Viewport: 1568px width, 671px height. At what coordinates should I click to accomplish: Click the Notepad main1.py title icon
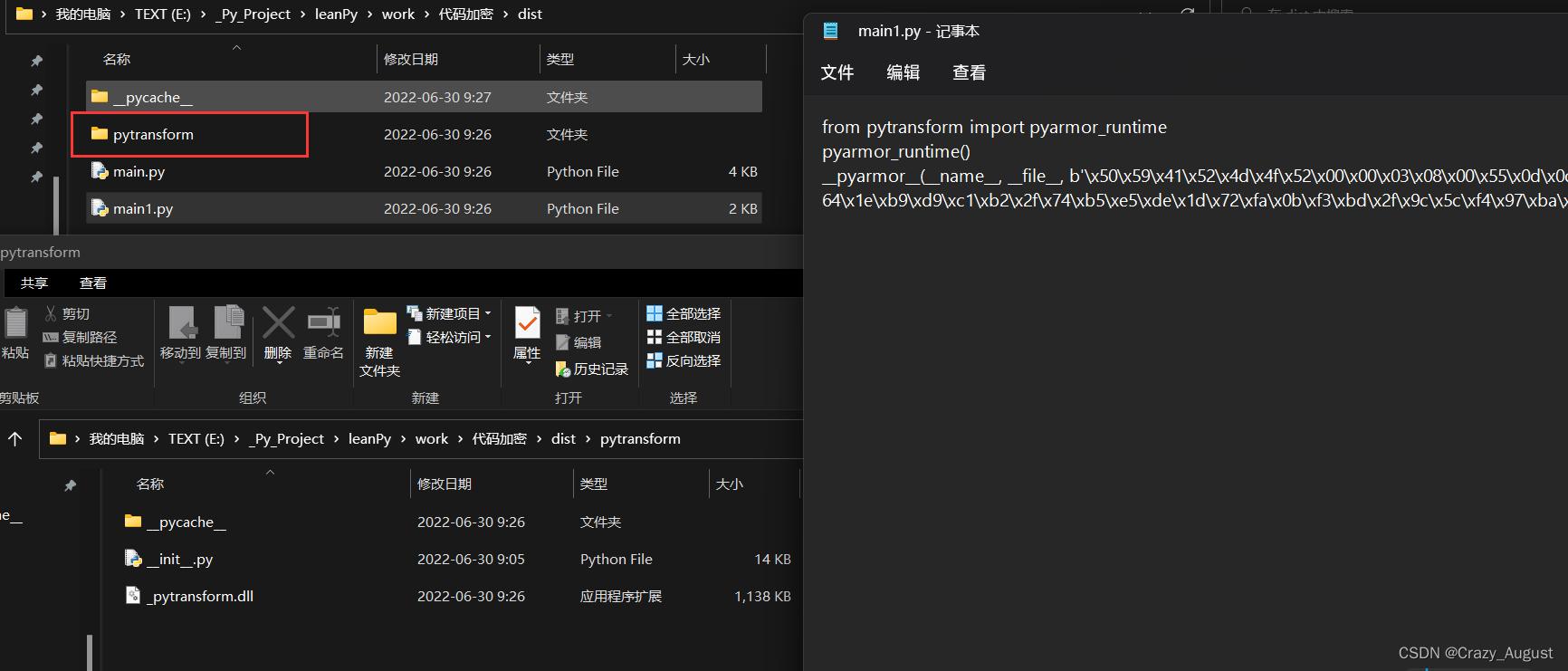click(x=830, y=31)
